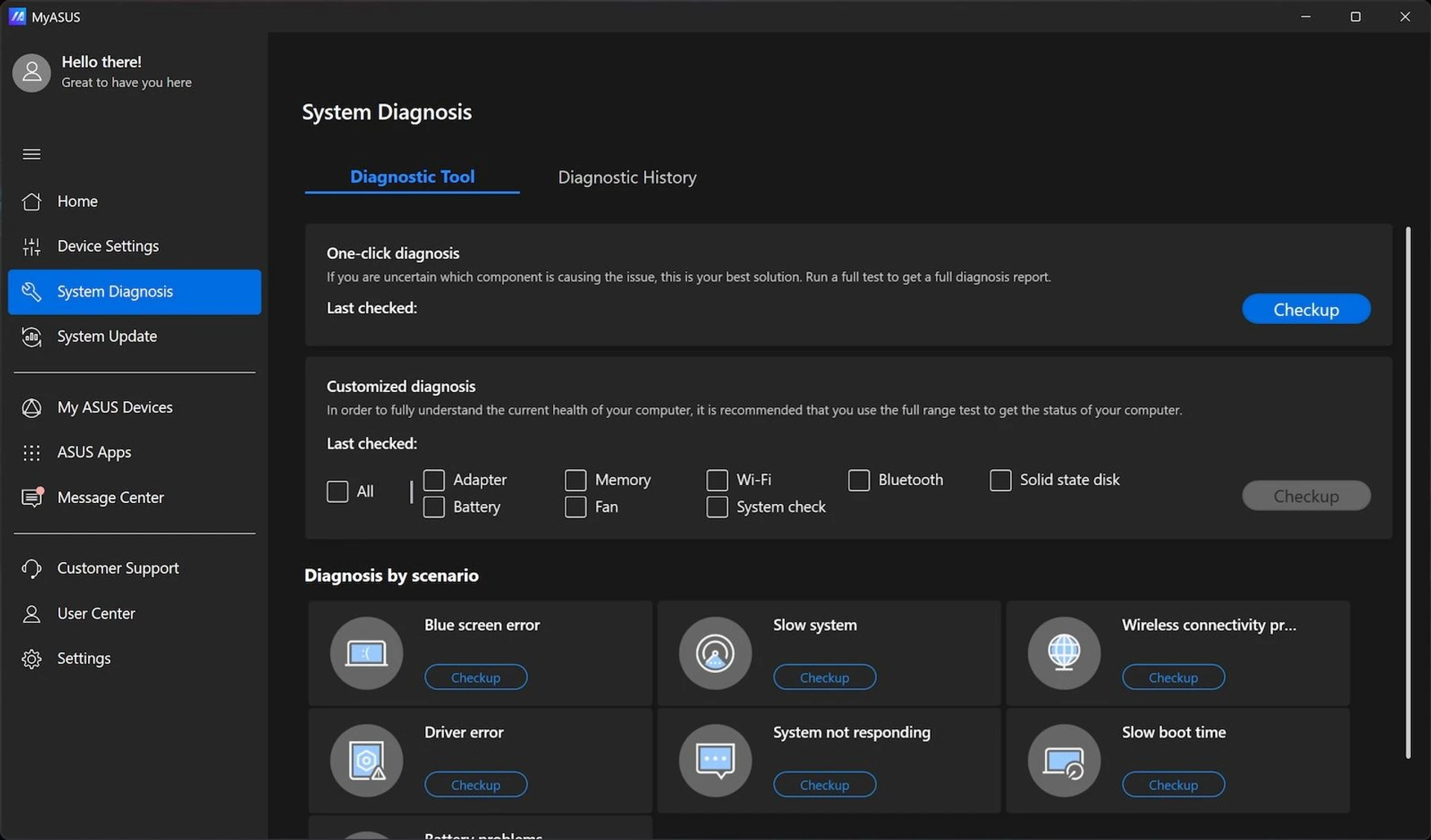This screenshot has height=840, width=1431.
Task: Run Wireless connectivity problems Checkup
Action: tap(1173, 678)
